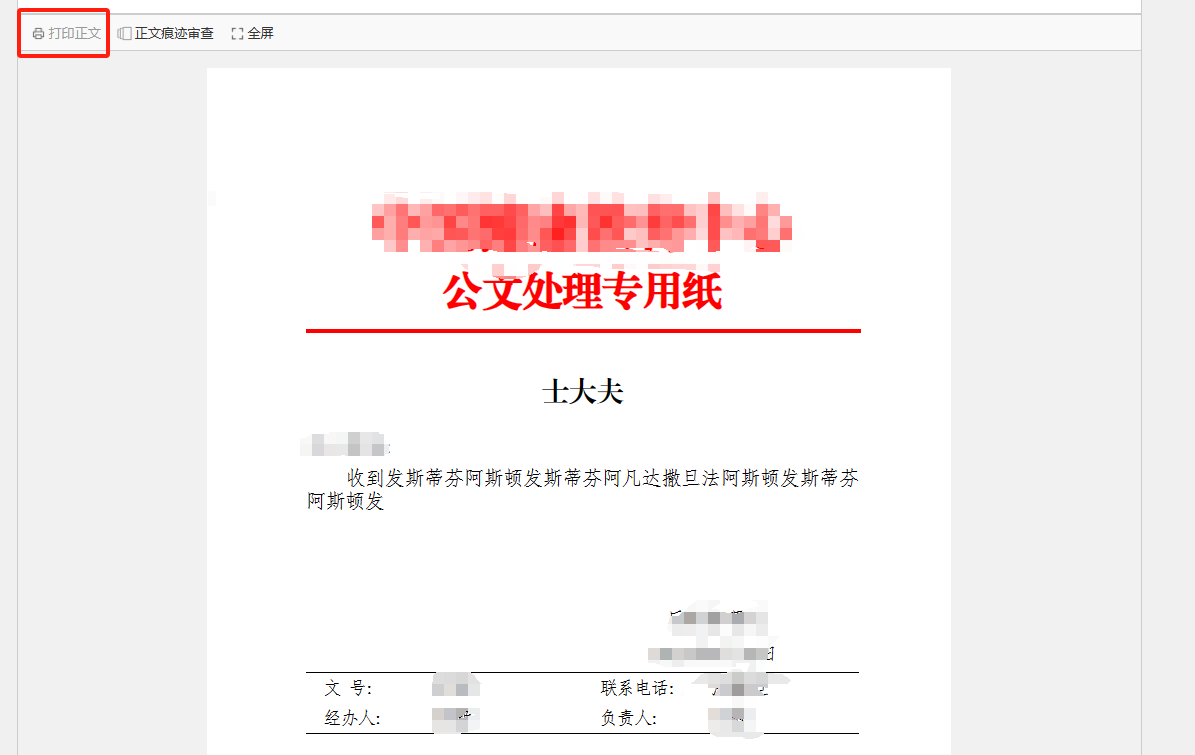Click the second body line 阿斯顿发
Viewport: 1195px width, 755px height.
point(345,501)
